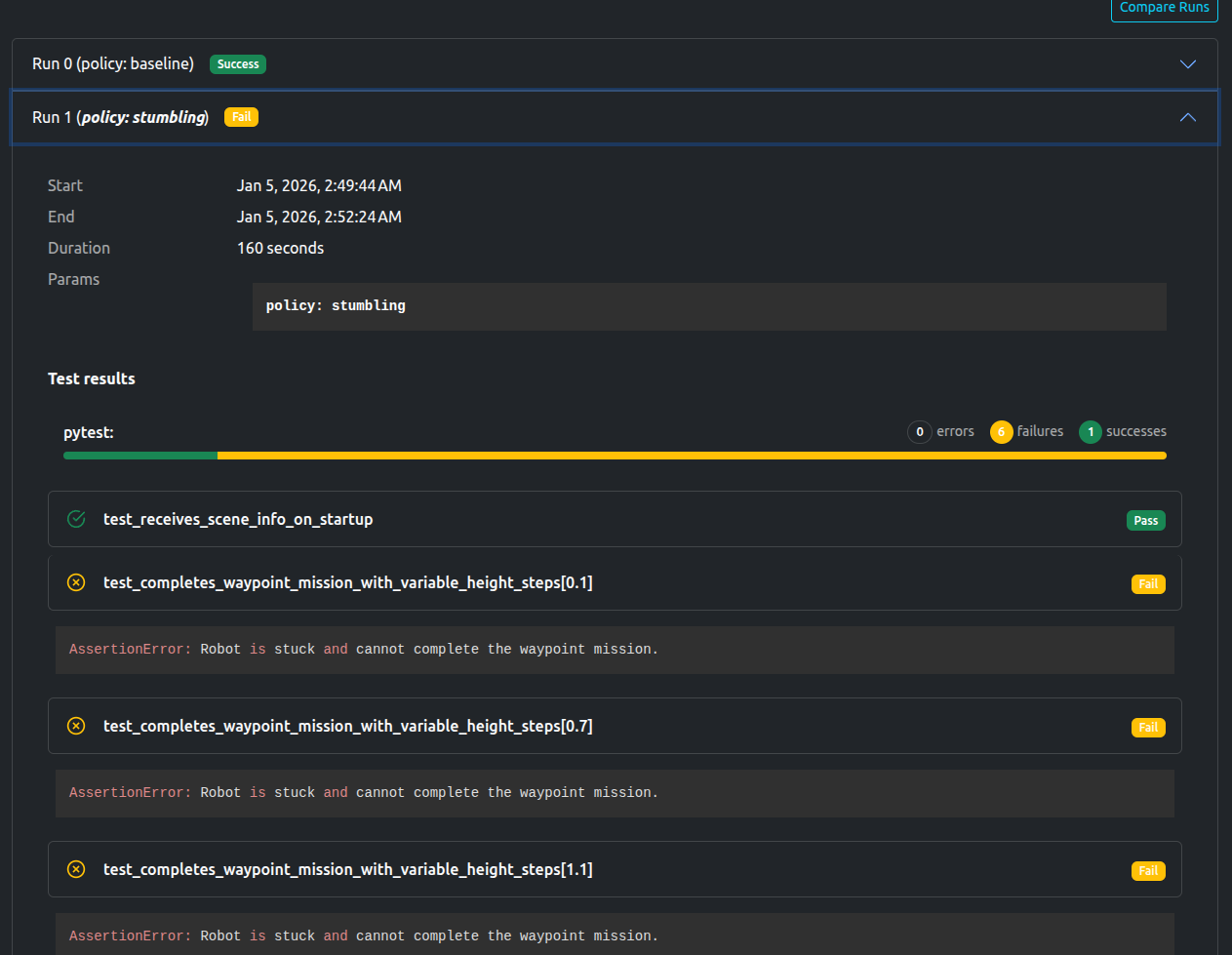
Task: Click the policy: stumbling params code block
Action: (708, 306)
